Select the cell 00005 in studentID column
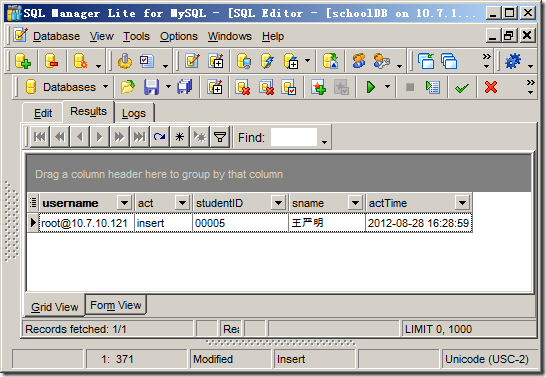This screenshot has width=546, height=377. [240, 223]
